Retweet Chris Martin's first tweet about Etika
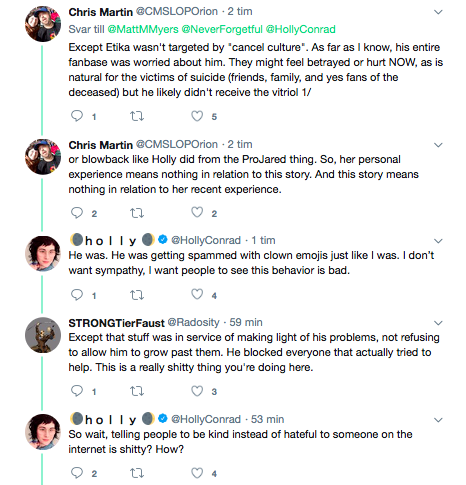The width and height of the screenshot is (466, 485). pyautogui.click(x=137, y=116)
